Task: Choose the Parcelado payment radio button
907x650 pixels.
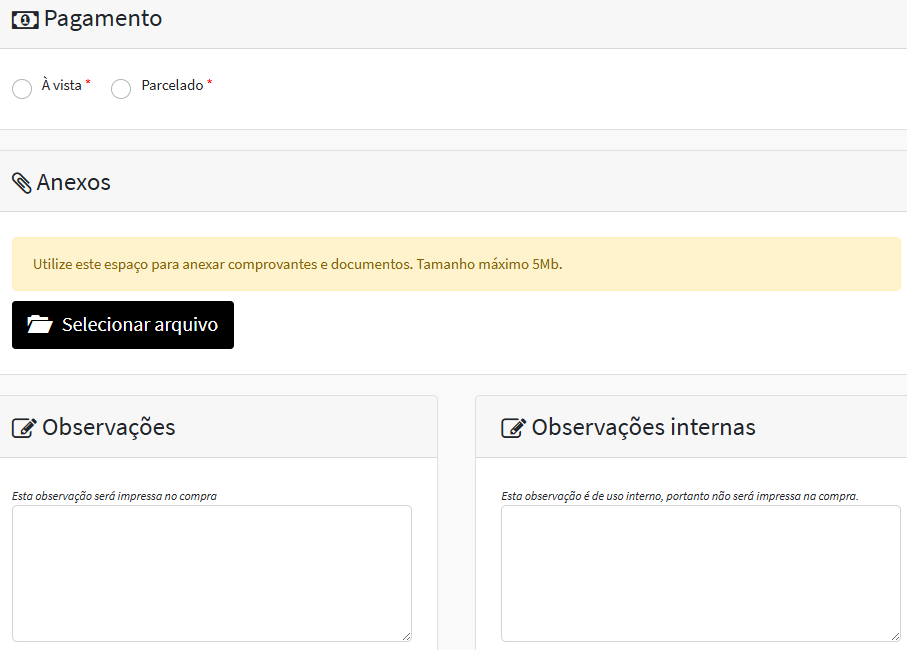Action: (x=121, y=89)
